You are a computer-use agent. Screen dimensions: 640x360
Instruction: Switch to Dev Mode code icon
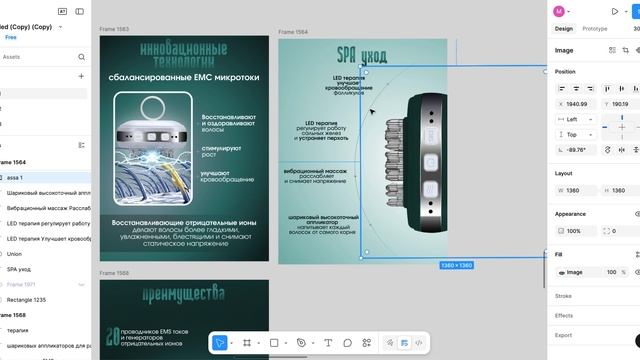coord(419,343)
